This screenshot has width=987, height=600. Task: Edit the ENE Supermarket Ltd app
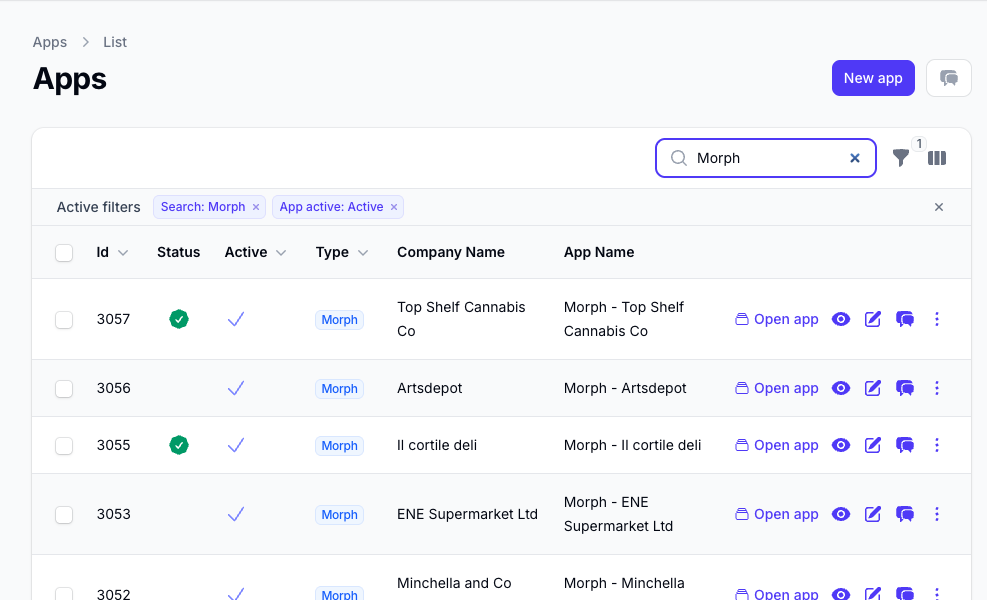tap(872, 514)
